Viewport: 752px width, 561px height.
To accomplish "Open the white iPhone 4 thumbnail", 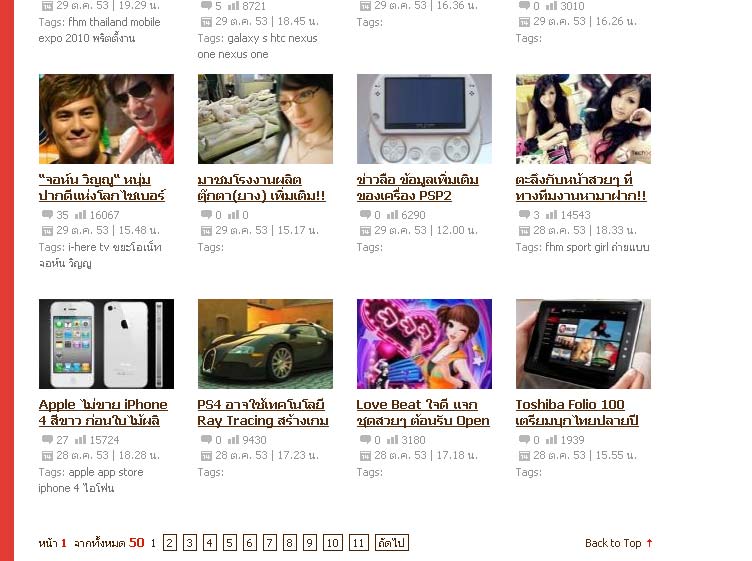I will tap(106, 344).
